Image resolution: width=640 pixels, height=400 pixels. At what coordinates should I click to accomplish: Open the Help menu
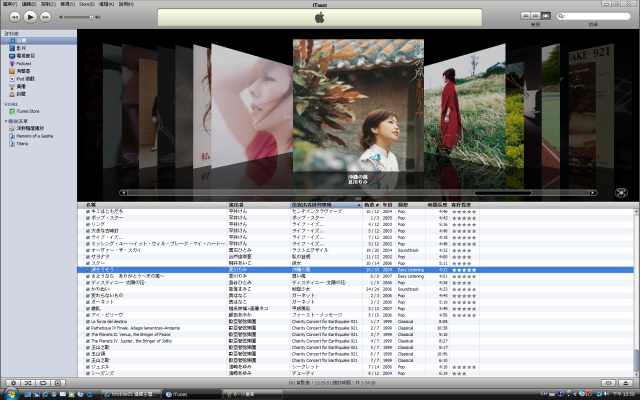[x=126, y=4]
